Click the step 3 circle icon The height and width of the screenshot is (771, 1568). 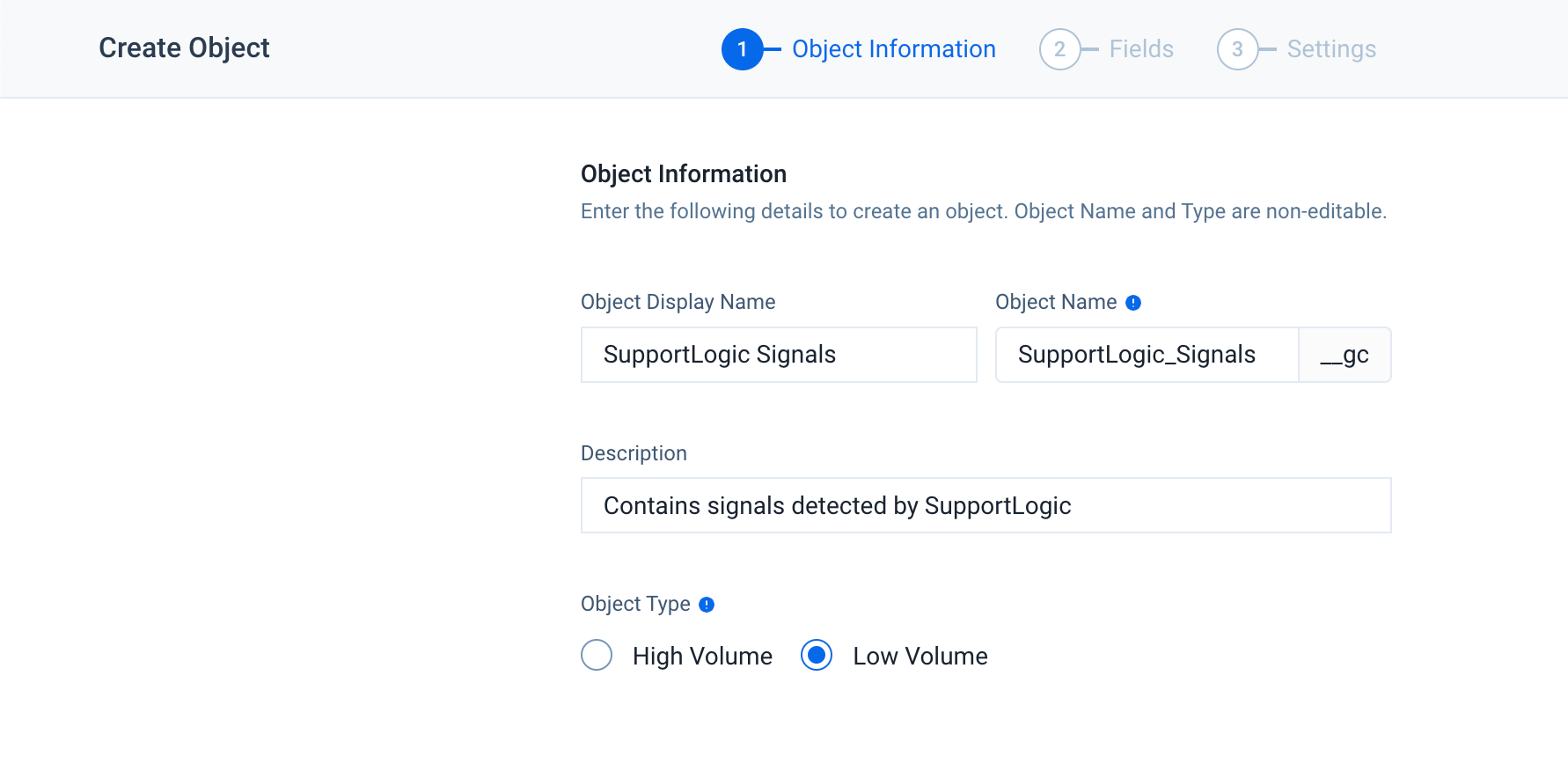pyautogui.click(x=1237, y=49)
